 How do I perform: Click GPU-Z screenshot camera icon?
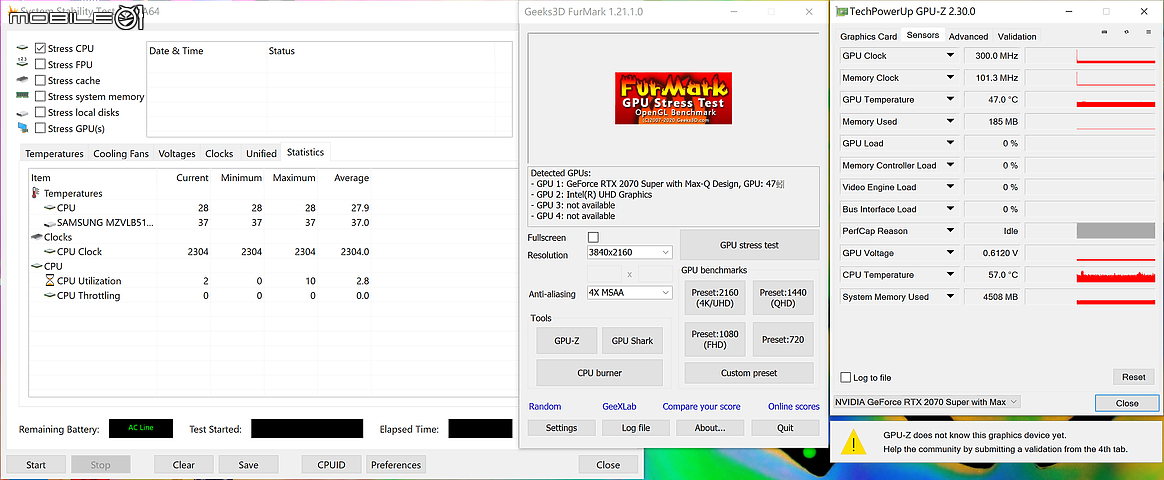[1105, 31]
